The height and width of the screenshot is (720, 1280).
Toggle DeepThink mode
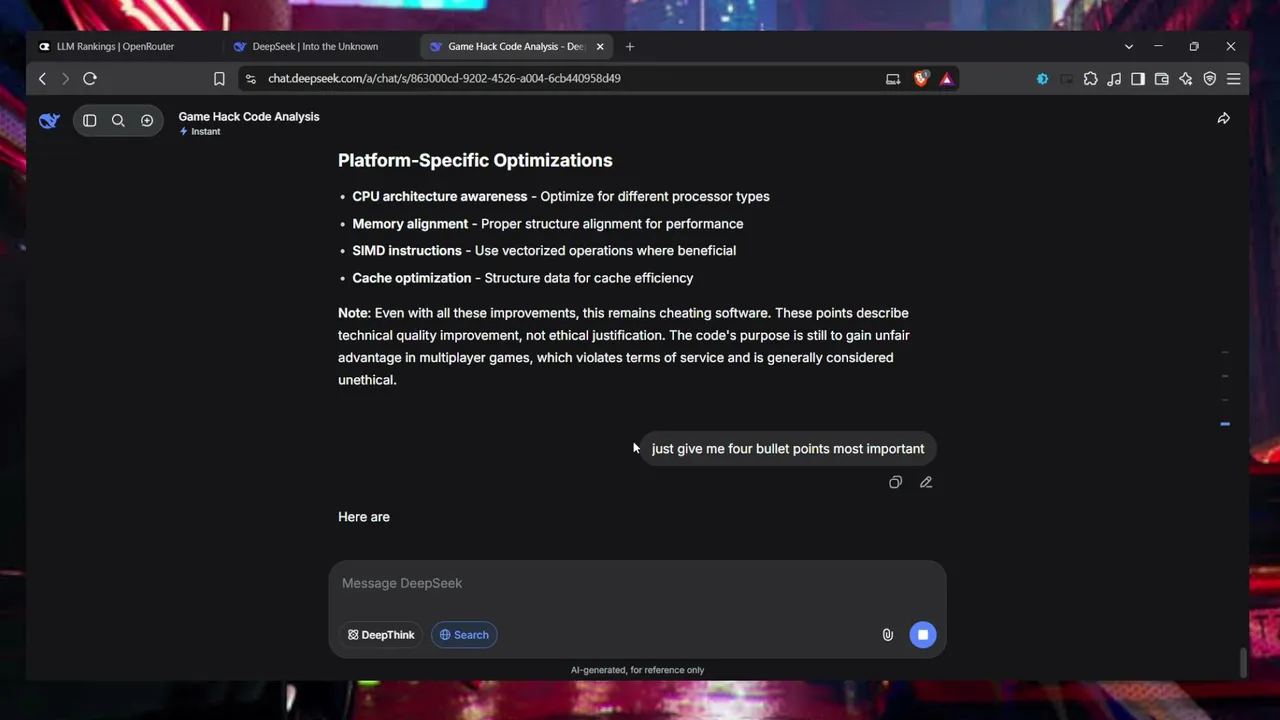pos(381,635)
